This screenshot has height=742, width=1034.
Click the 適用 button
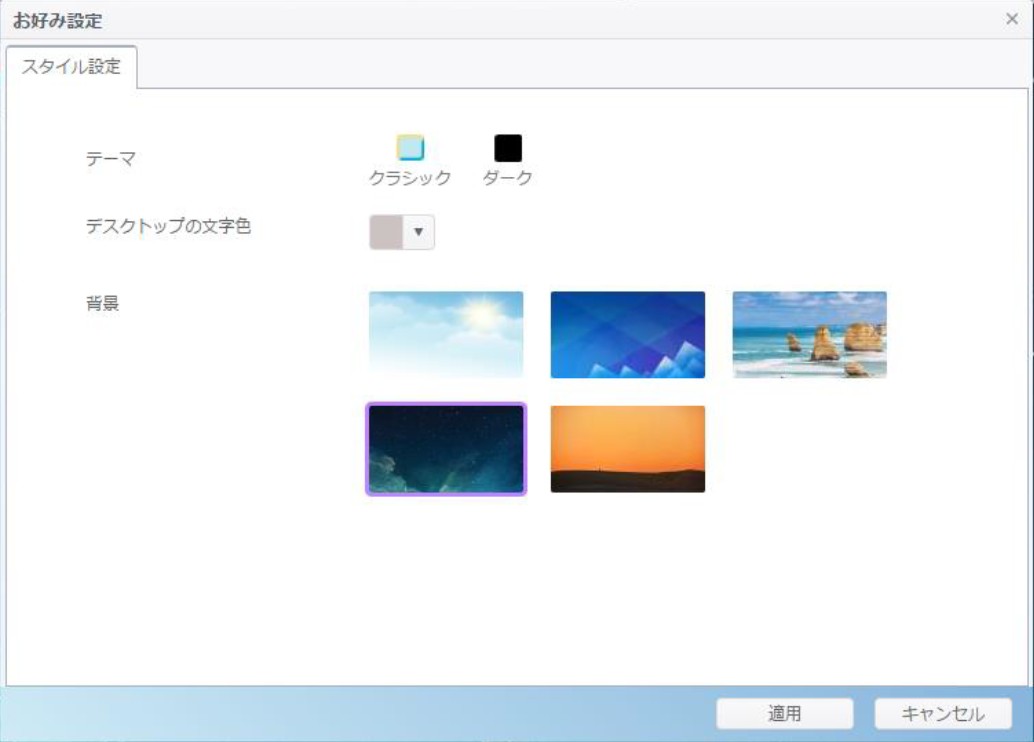785,714
